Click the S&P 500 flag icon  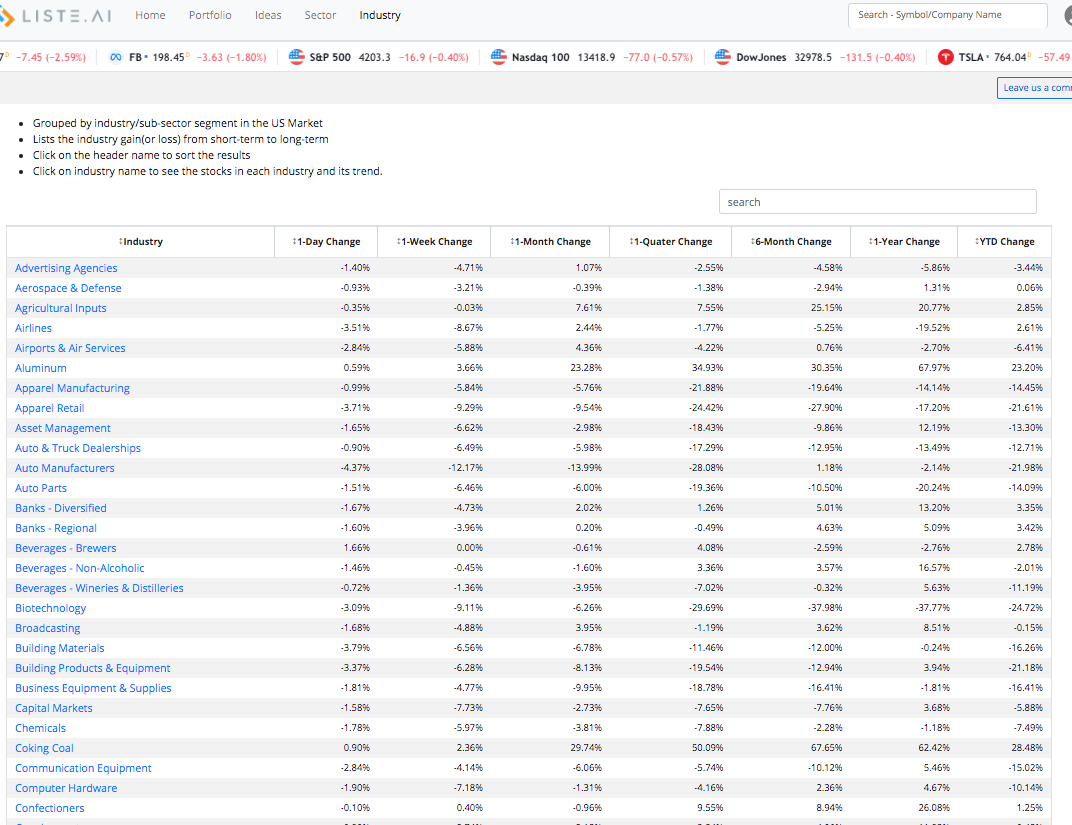297,57
